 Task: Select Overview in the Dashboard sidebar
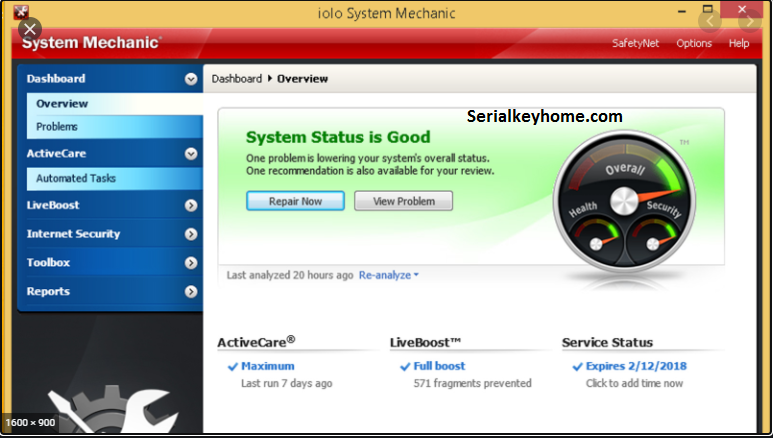coord(114,104)
